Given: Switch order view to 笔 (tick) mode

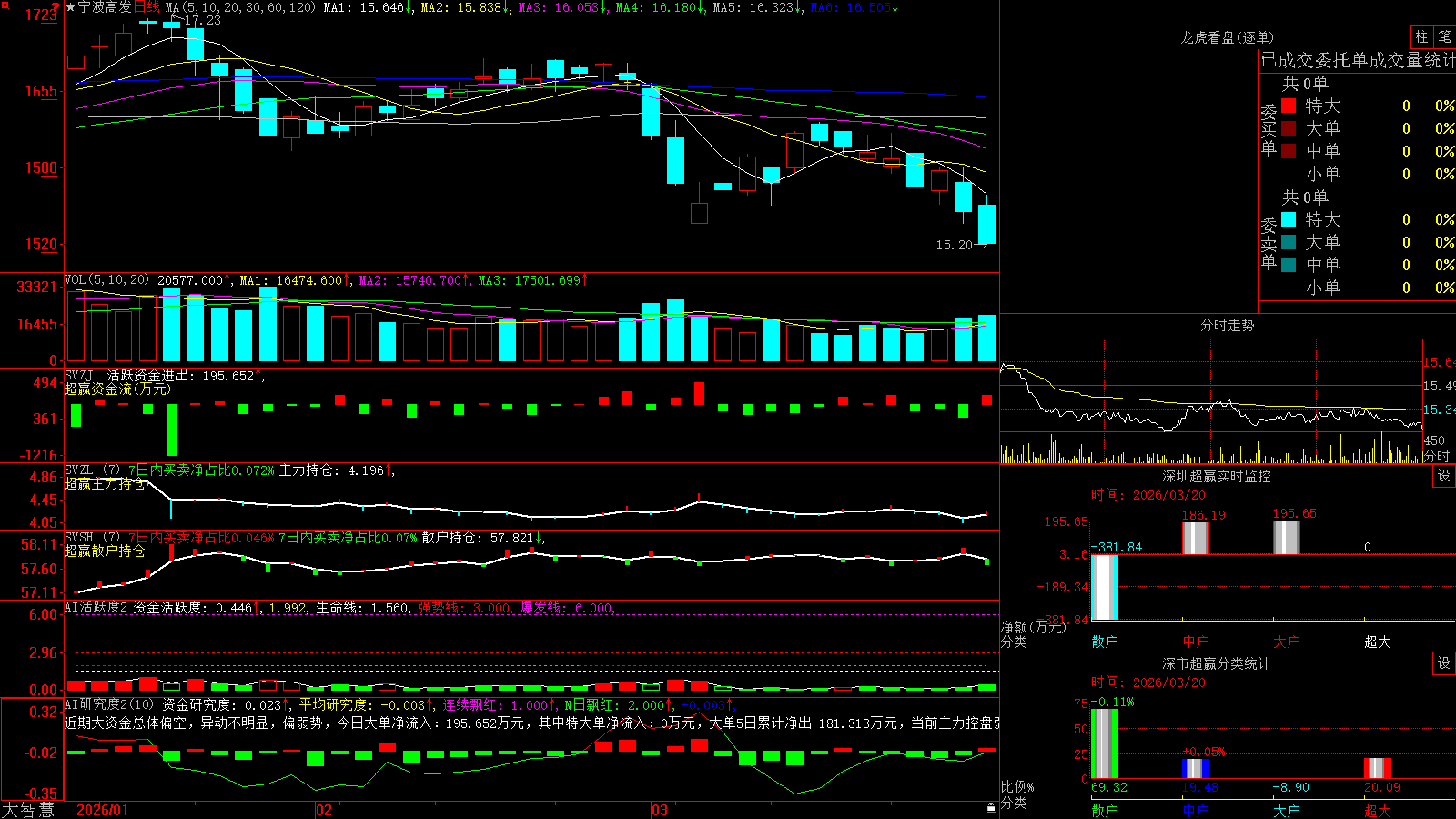Looking at the screenshot, I should coord(1445,36).
